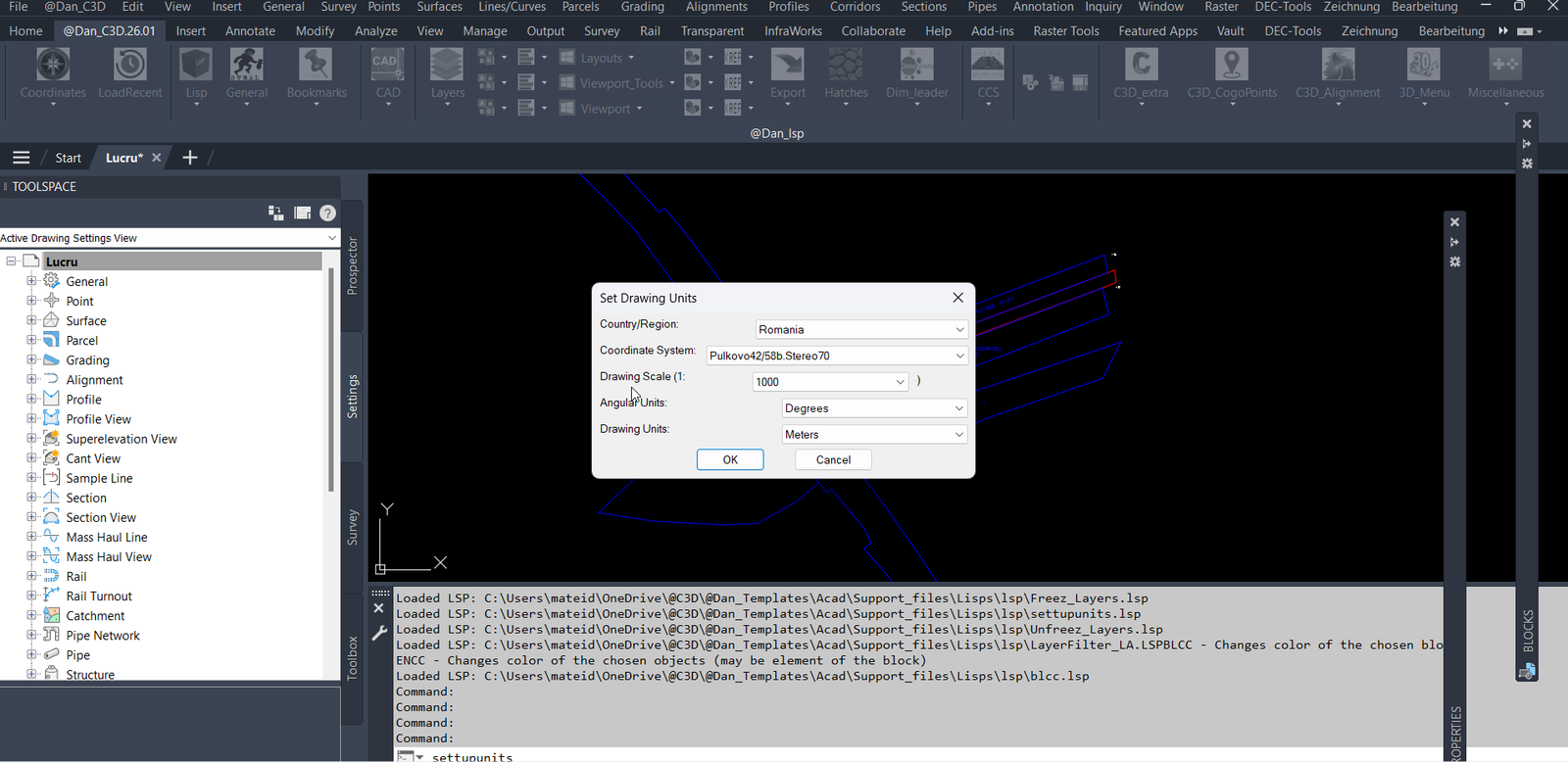The height and width of the screenshot is (762, 1568).
Task: Switch to the Annotate ribbon tab
Action: [250, 30]
